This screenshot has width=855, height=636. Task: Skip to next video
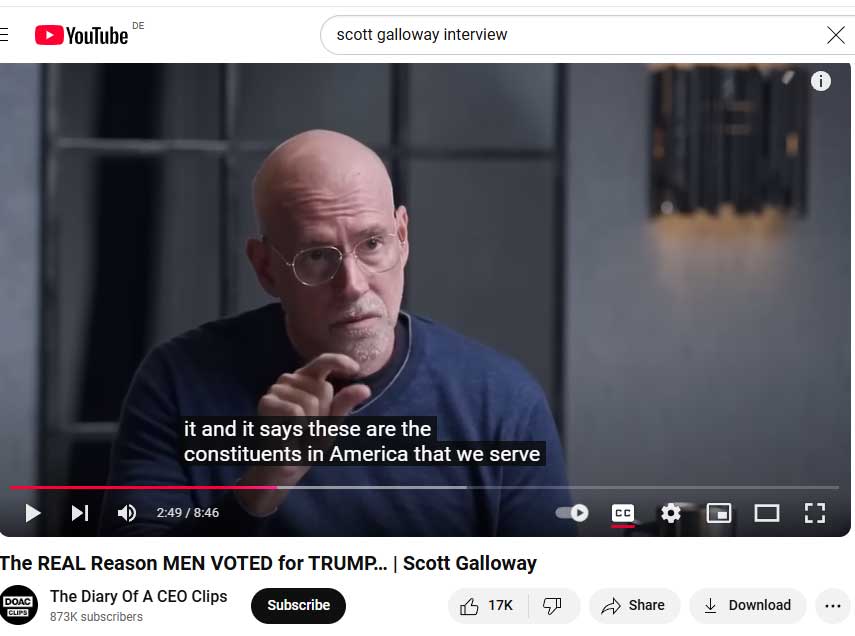point(80,513)
